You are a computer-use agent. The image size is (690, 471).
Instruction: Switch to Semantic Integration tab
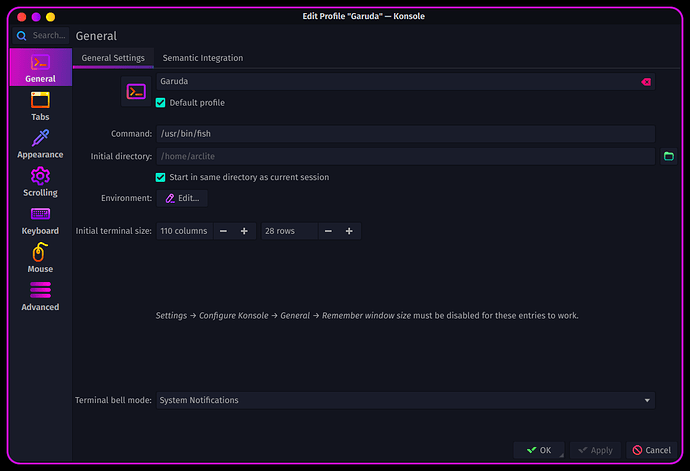point(203,58)
